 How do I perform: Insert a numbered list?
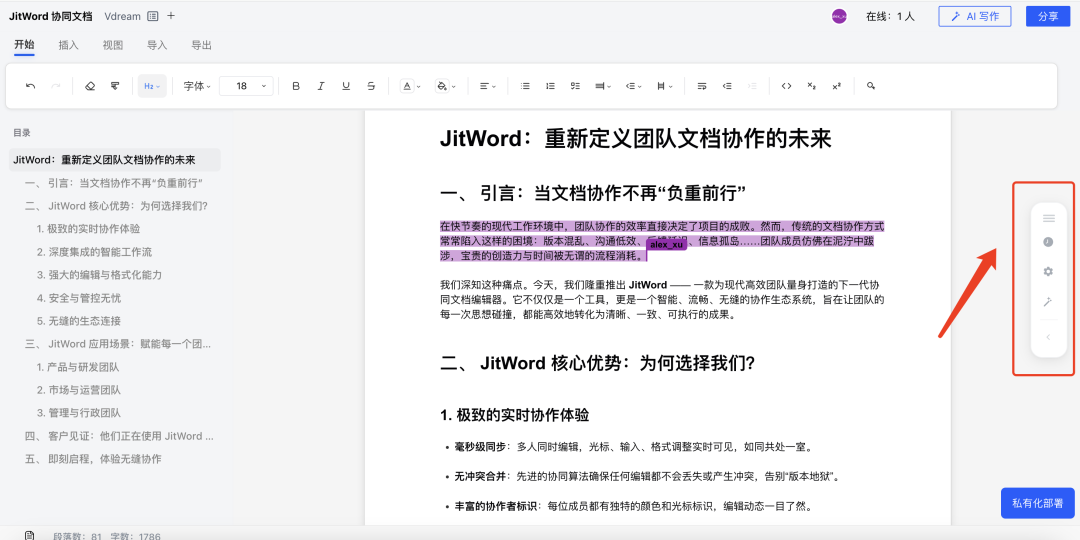point(550,86)
